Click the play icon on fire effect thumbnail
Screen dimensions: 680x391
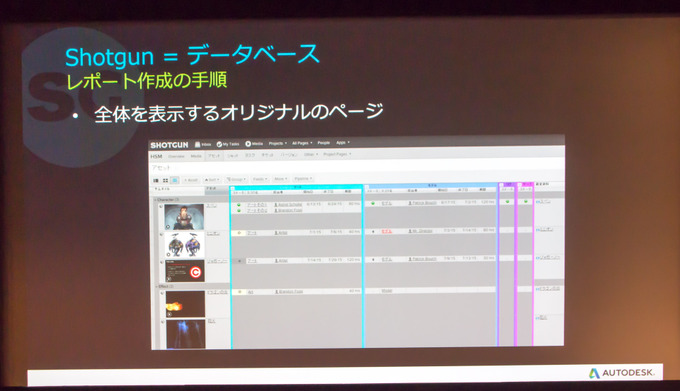click(169, 314)
